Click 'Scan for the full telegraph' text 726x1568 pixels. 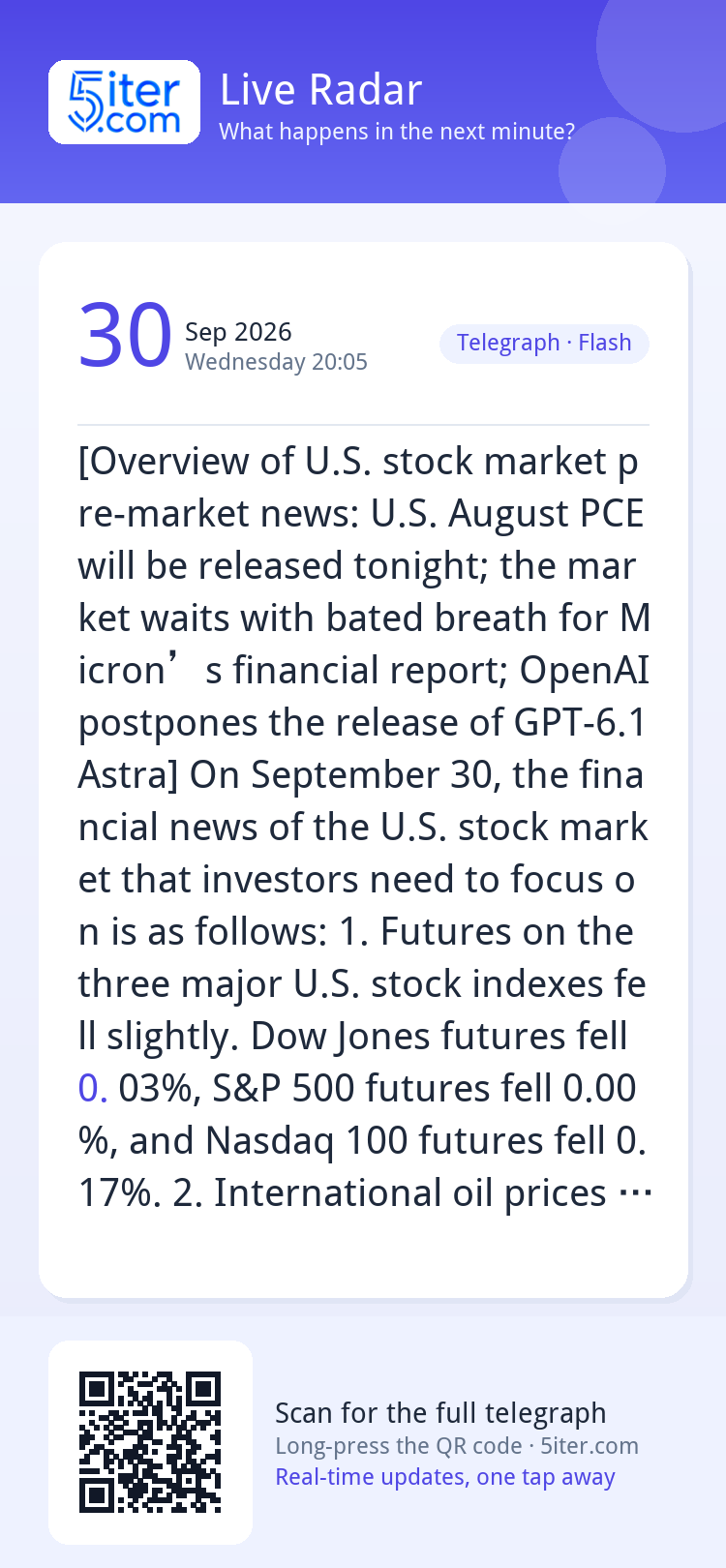[x=440, y=1413]
